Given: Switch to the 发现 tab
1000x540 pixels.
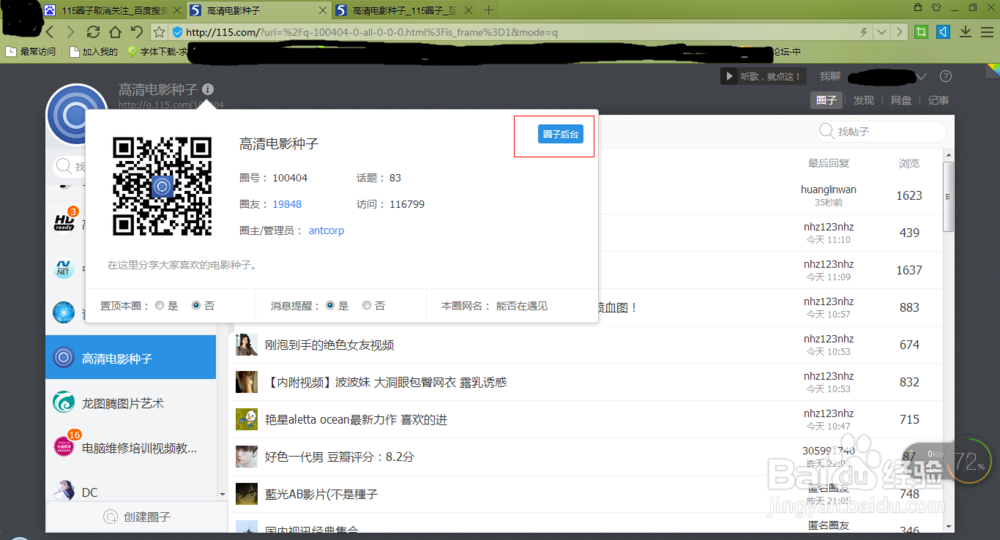Looking at the screenshot, I should [x=863, y=100].
